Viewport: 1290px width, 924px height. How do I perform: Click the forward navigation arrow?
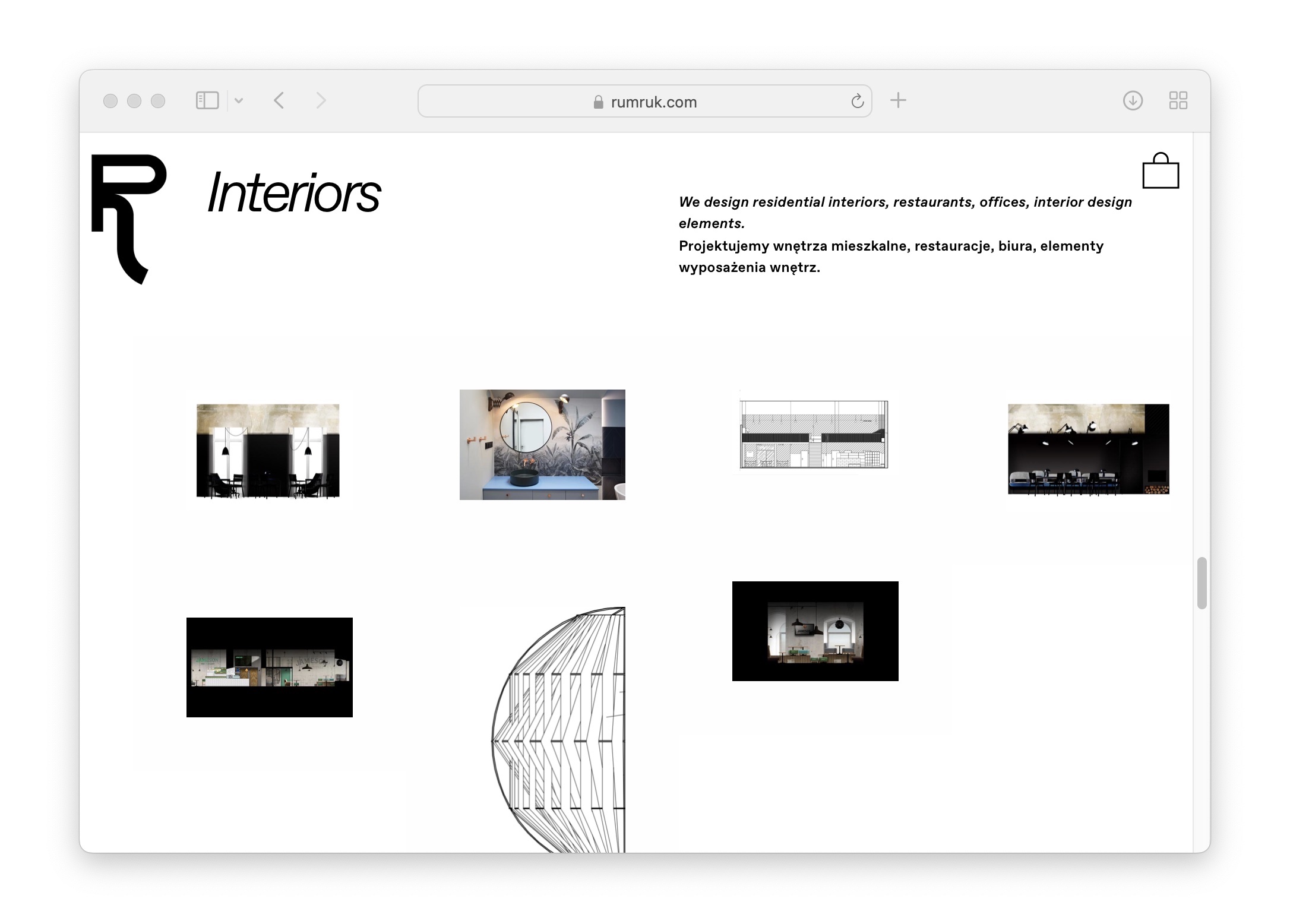(321, 100)
